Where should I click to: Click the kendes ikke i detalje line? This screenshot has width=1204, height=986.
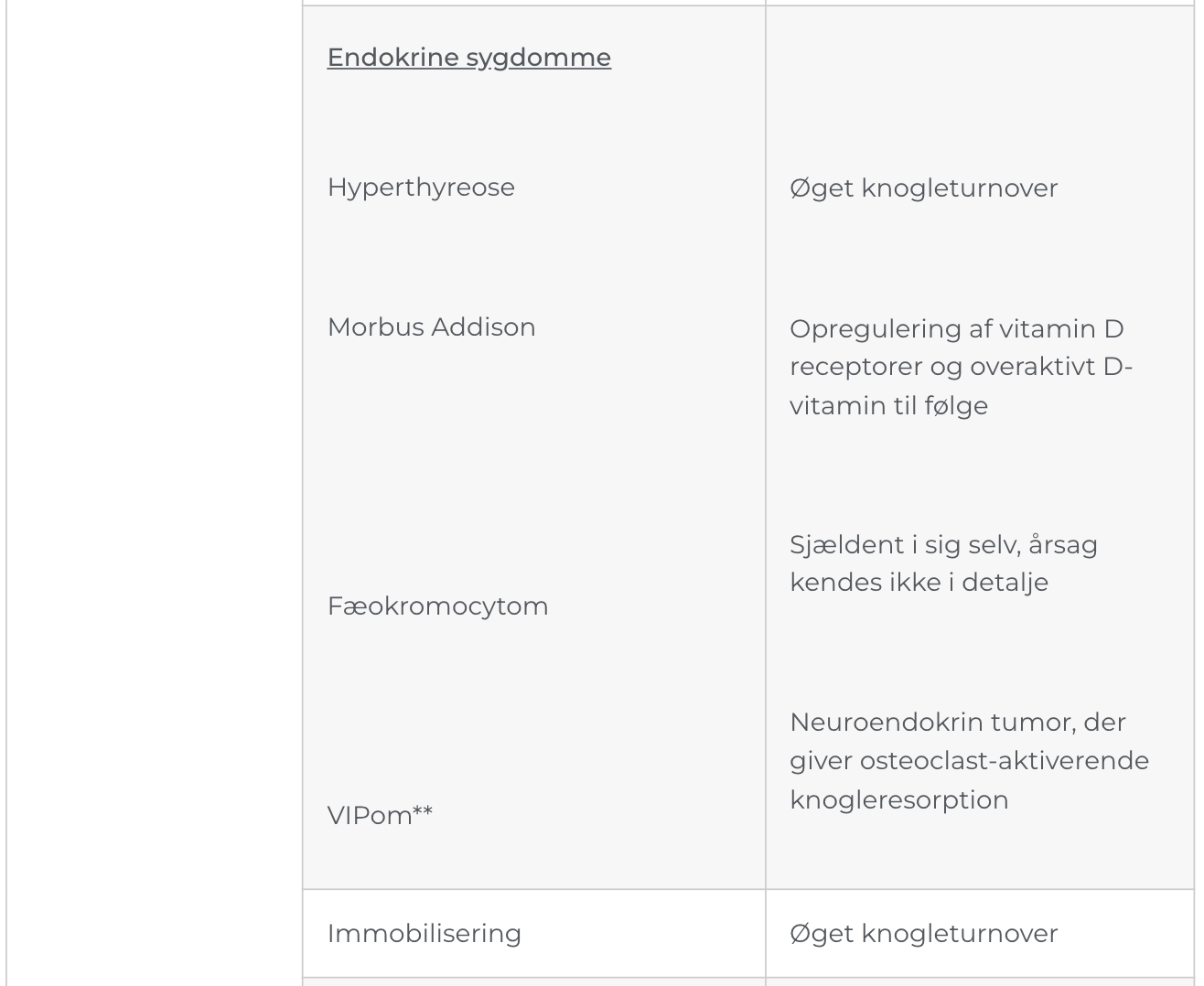[919, 583]
